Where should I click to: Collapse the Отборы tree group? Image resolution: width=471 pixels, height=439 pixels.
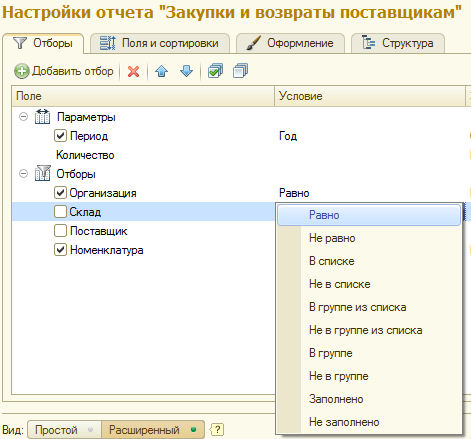[x=23, y=174]
